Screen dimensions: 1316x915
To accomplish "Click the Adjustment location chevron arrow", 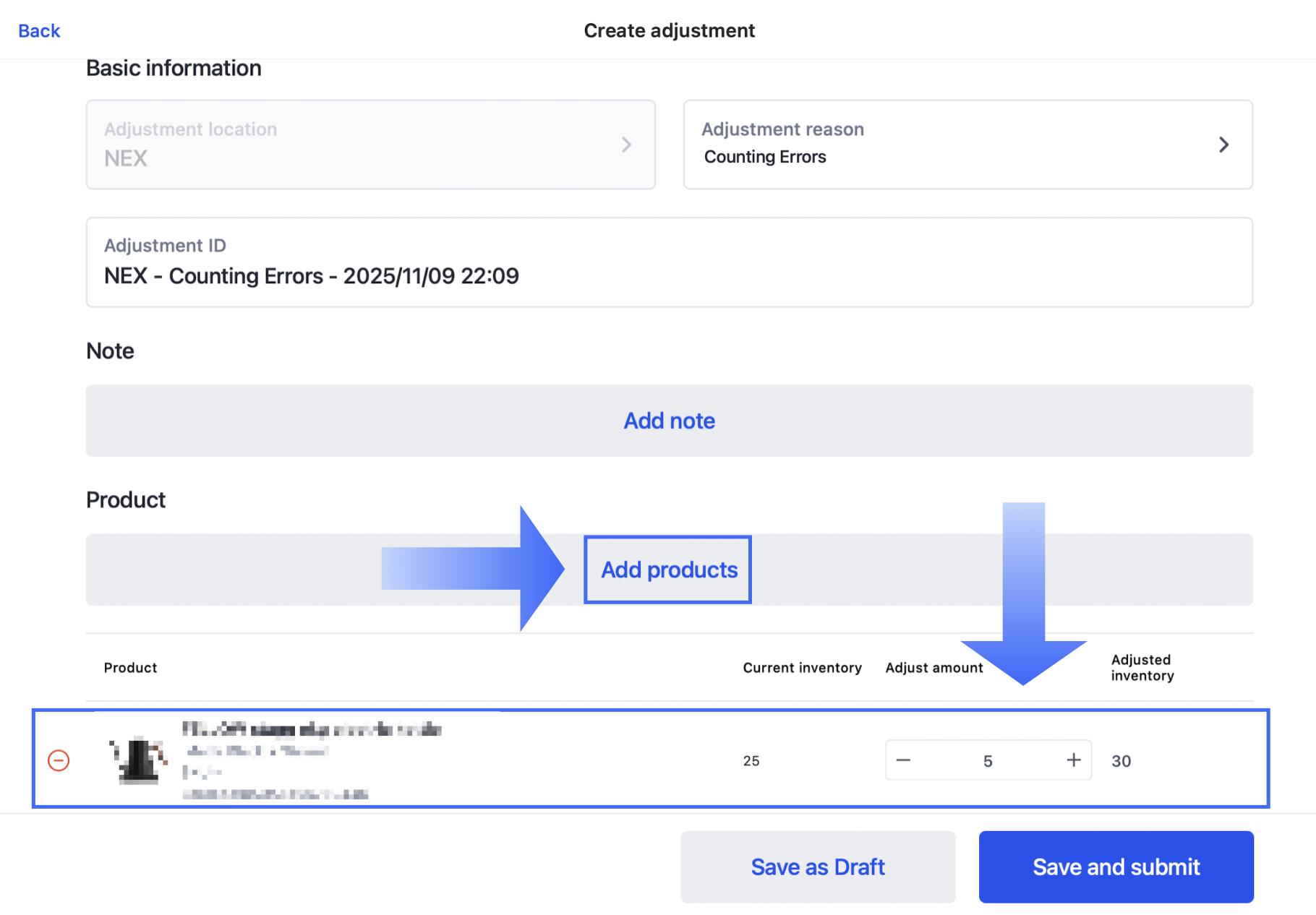I will (x=626, y=145).
